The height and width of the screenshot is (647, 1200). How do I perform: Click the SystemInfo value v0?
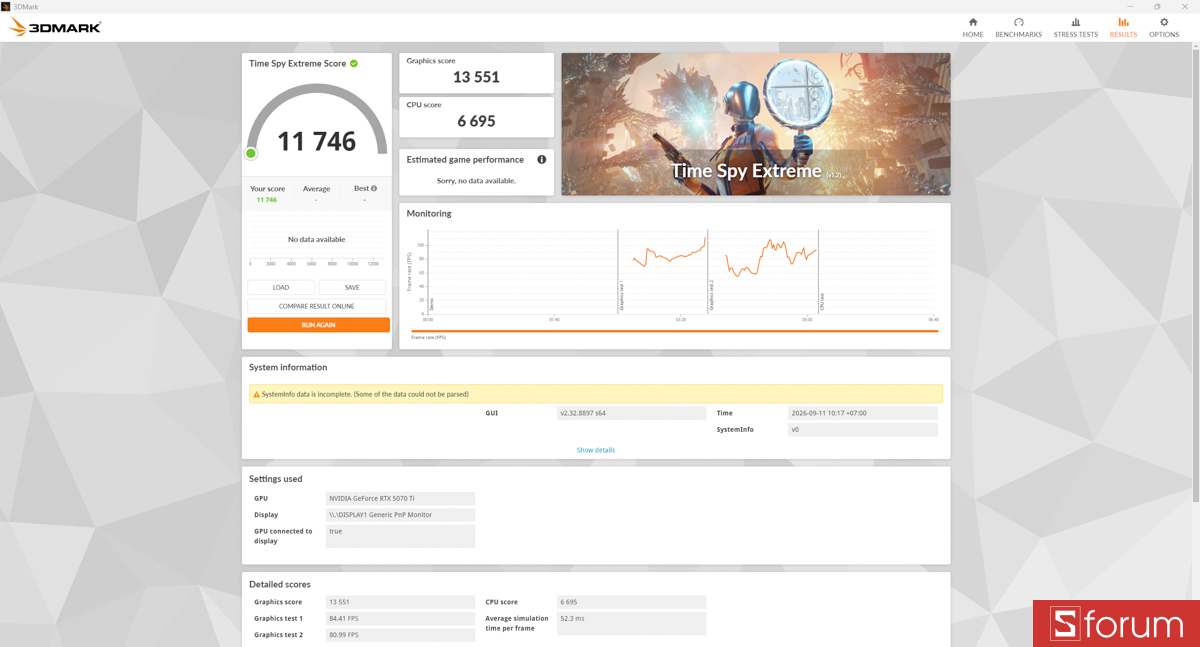[863, 430]
